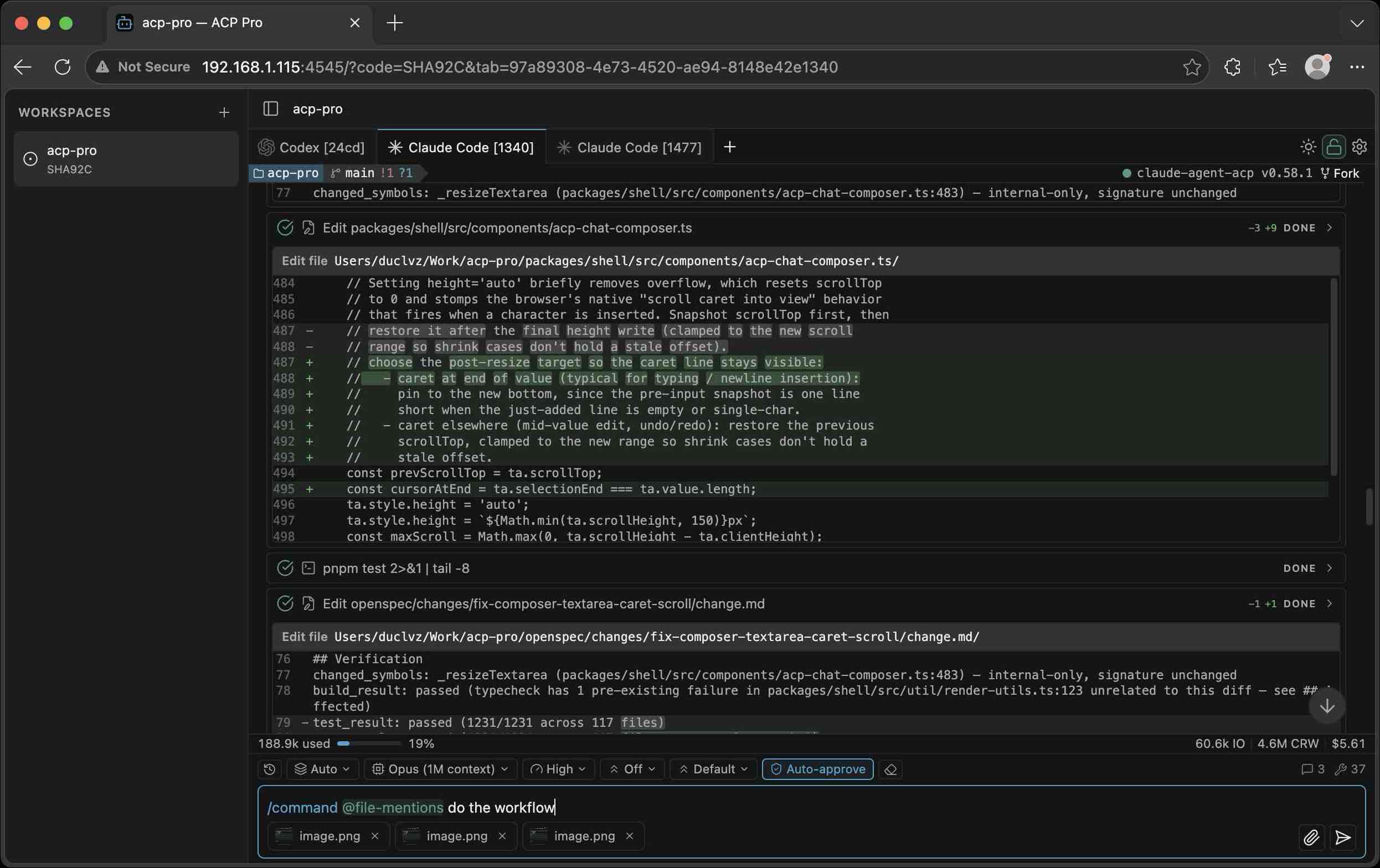Click the acp-pro folder breadcrumb
Screen dimensions: 1380x868
click(x=285, y=173)
